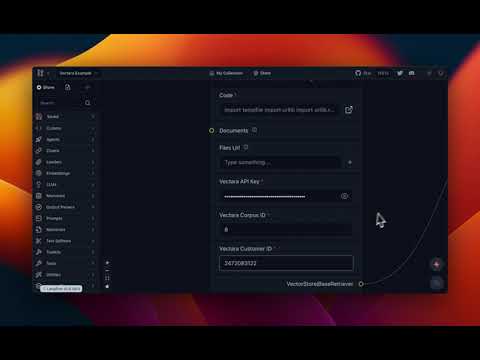Open the Discord icon link

tap(412, 73)
